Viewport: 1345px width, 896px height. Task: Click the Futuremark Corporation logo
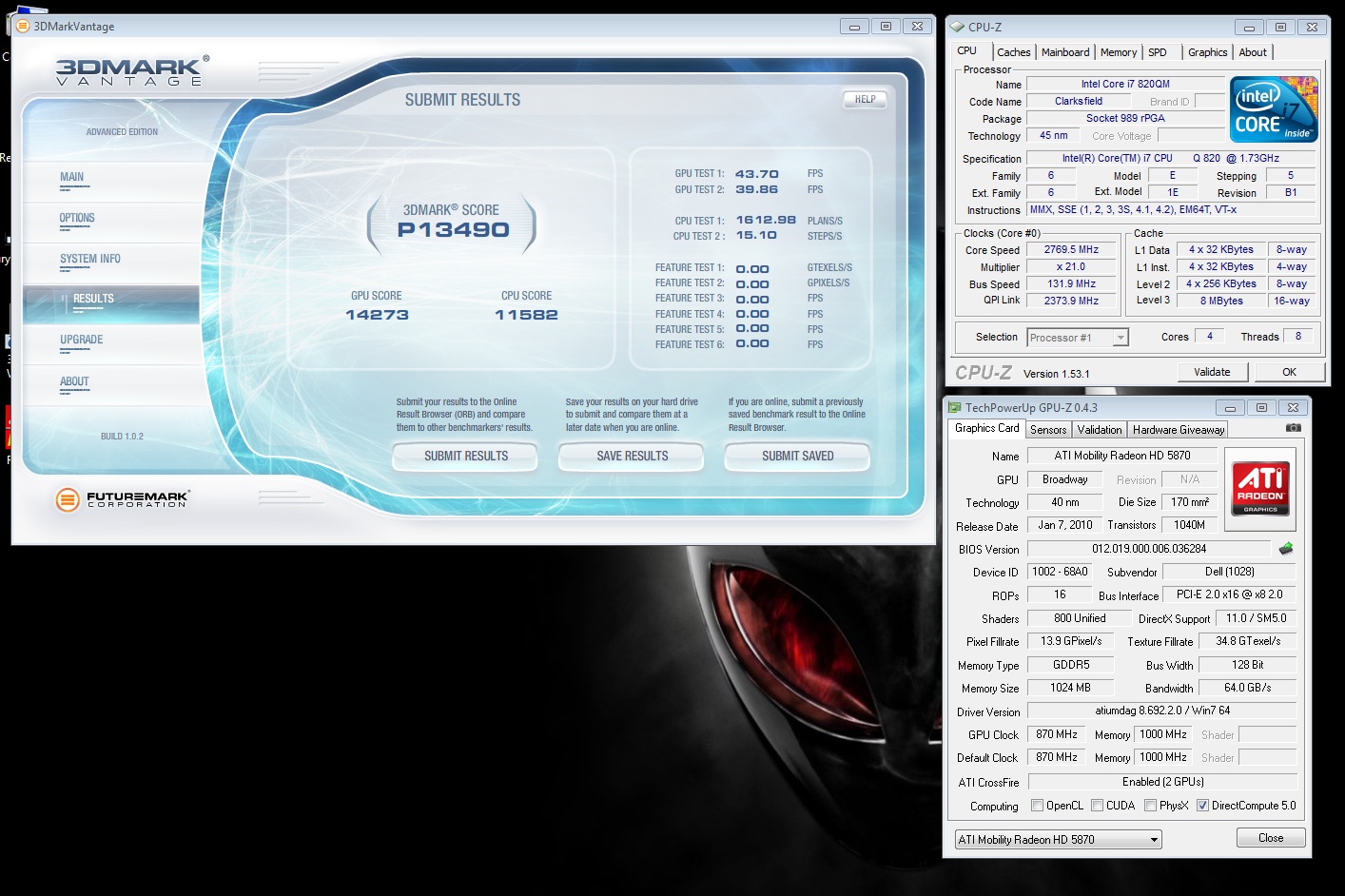click(122, 498)
